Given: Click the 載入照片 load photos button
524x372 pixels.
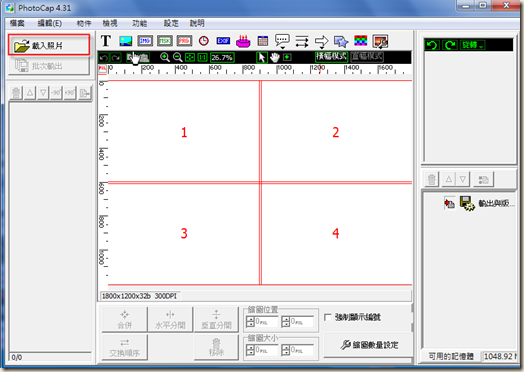Looking at the screenshot, I should pos(49,45).
